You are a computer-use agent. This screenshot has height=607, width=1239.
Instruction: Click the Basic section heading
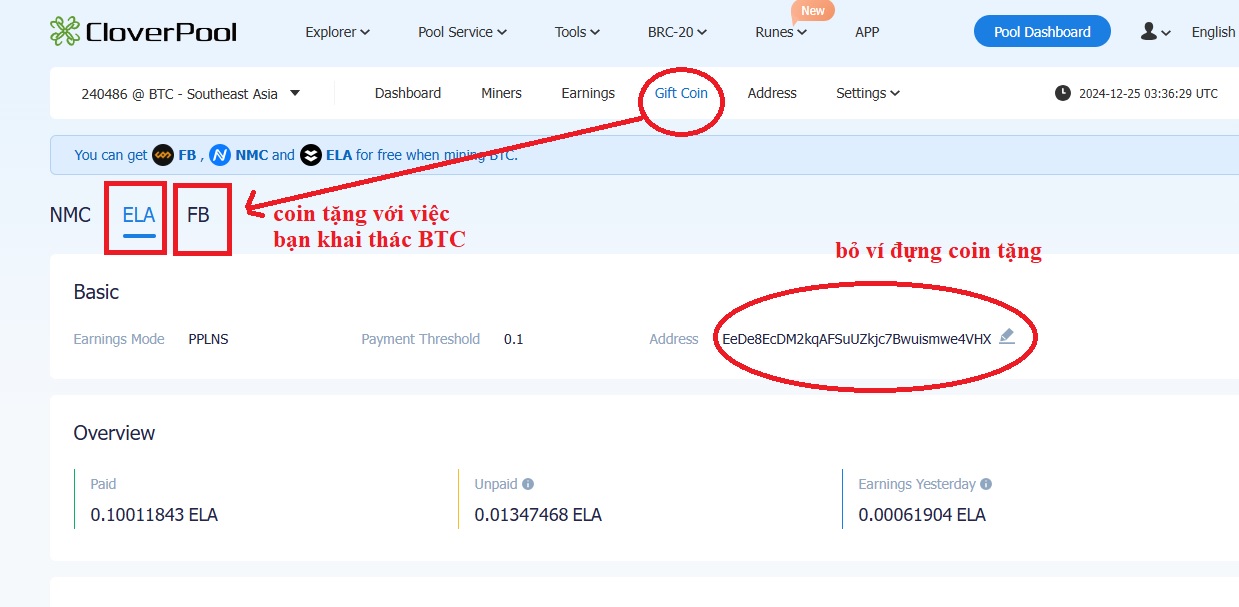click(96, 292)
